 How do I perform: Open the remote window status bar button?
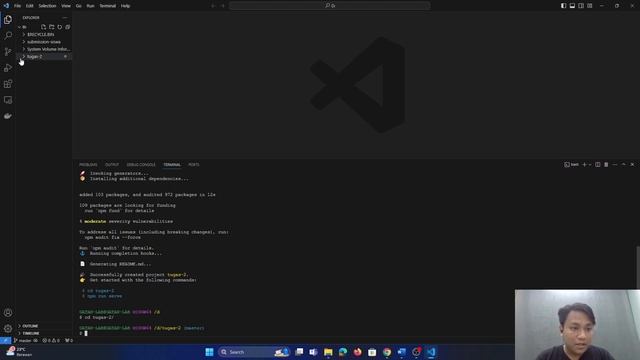[x=5, y=340]
